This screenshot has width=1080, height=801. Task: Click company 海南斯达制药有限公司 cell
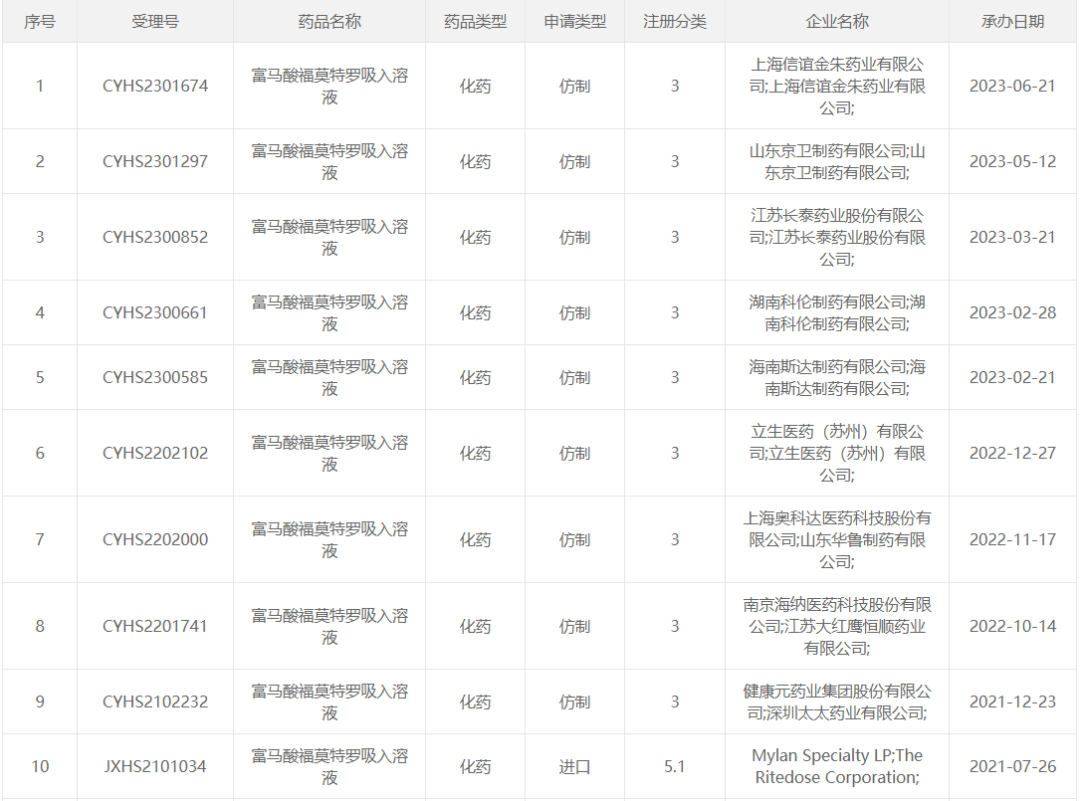[837, 377]
